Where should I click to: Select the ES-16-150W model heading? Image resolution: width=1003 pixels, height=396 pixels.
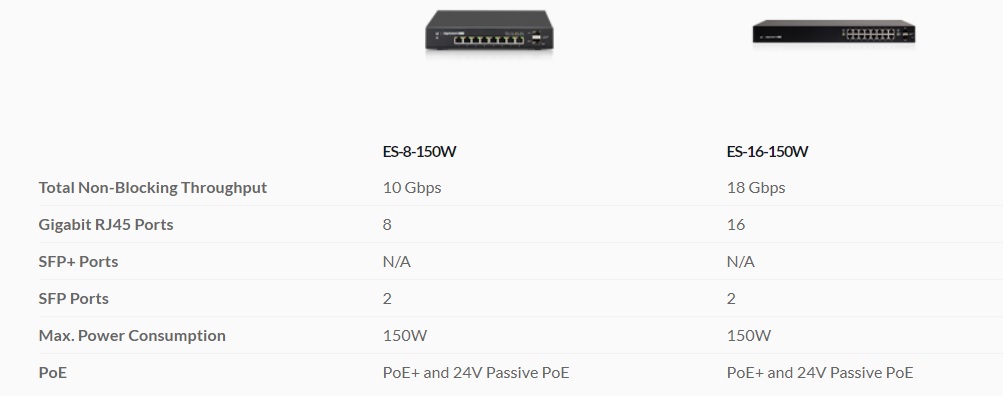(x=768, y=152)
